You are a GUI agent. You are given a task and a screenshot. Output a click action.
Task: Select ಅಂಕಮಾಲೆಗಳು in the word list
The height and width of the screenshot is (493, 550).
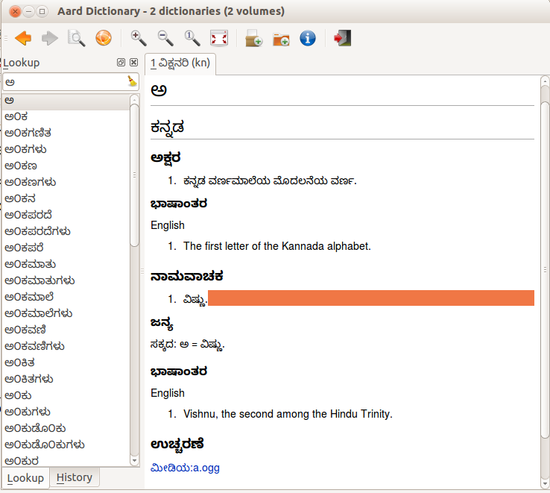tap(66, 313)
